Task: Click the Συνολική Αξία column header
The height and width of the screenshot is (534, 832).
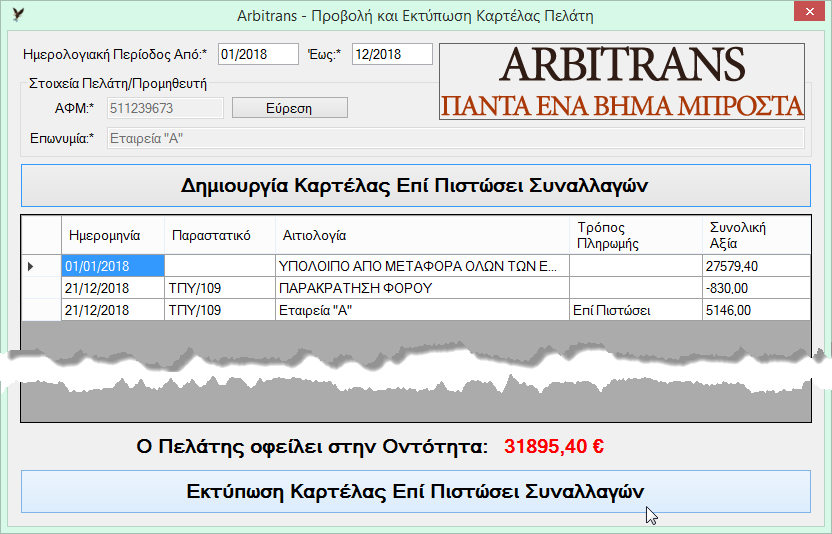Action: pos(757,235)
